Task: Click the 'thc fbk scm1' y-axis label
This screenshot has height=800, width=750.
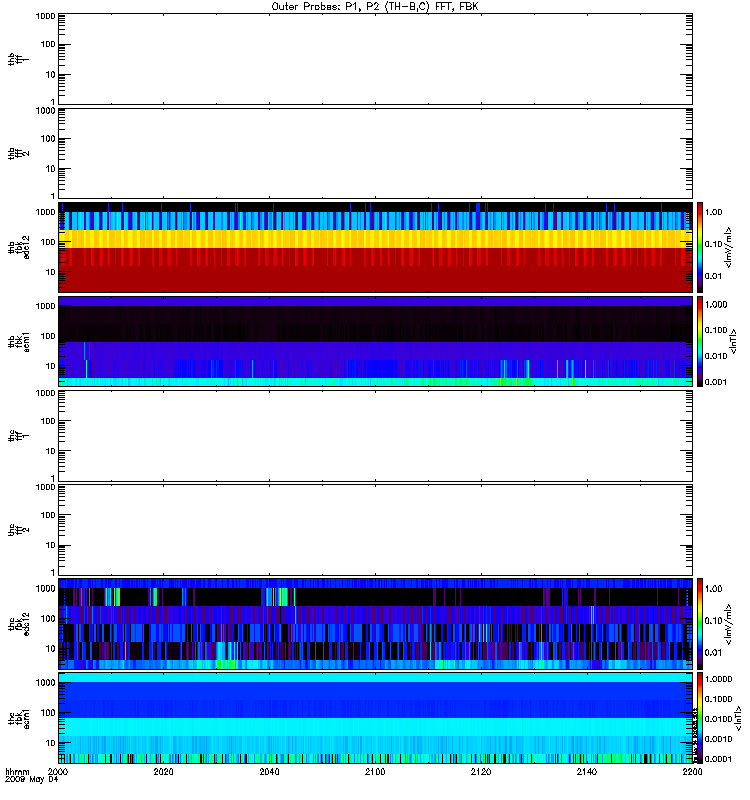Action: point(19,718)
